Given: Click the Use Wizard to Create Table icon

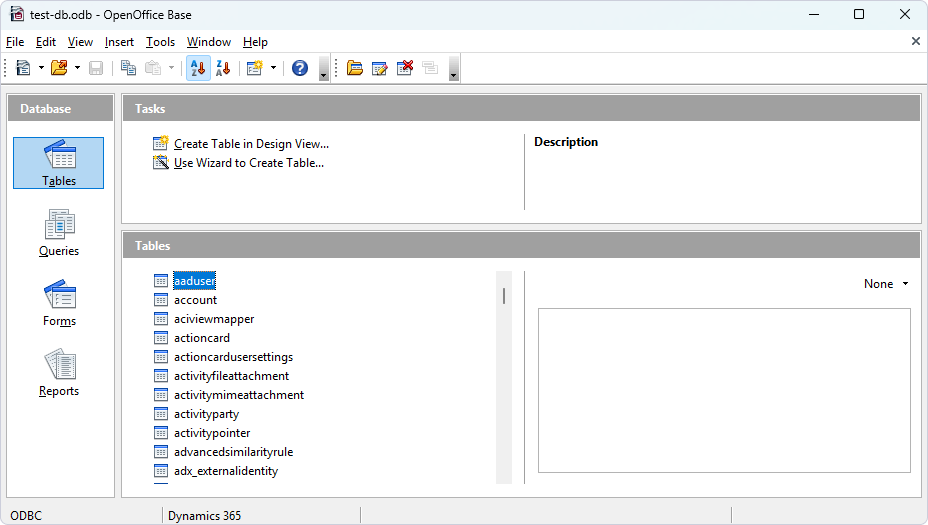Looking at the screenshot, I should 160,162.
